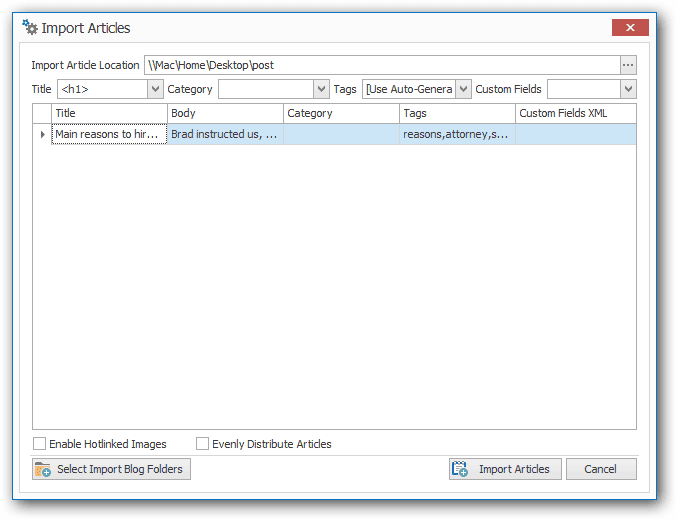This screenshot has height=520, width=677.
Task: Click the Import Article Location path field
Action: [383, 65]
